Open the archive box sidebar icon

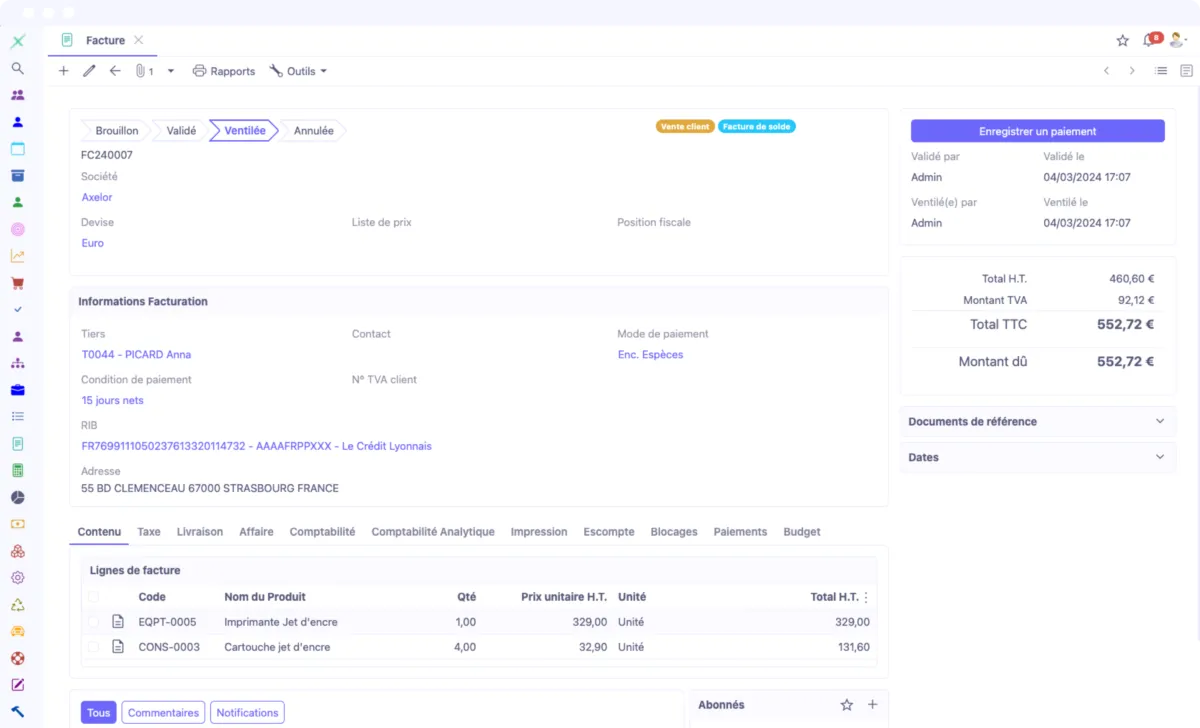tap(17, 176)
